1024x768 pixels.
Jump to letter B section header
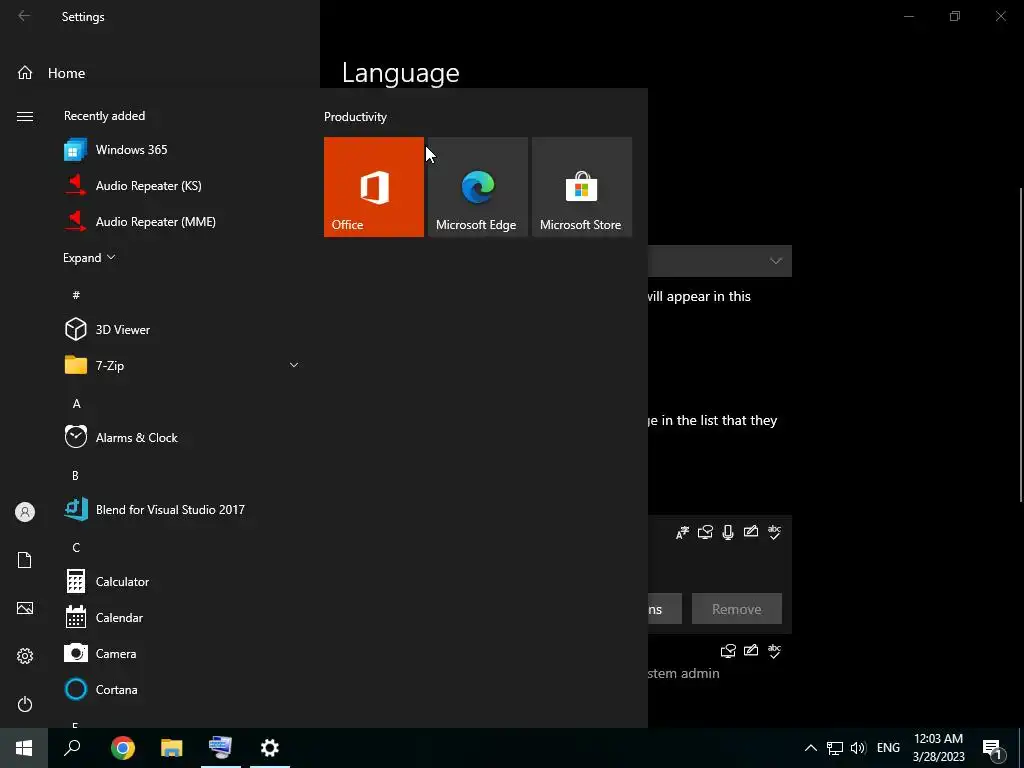(75, 475)
